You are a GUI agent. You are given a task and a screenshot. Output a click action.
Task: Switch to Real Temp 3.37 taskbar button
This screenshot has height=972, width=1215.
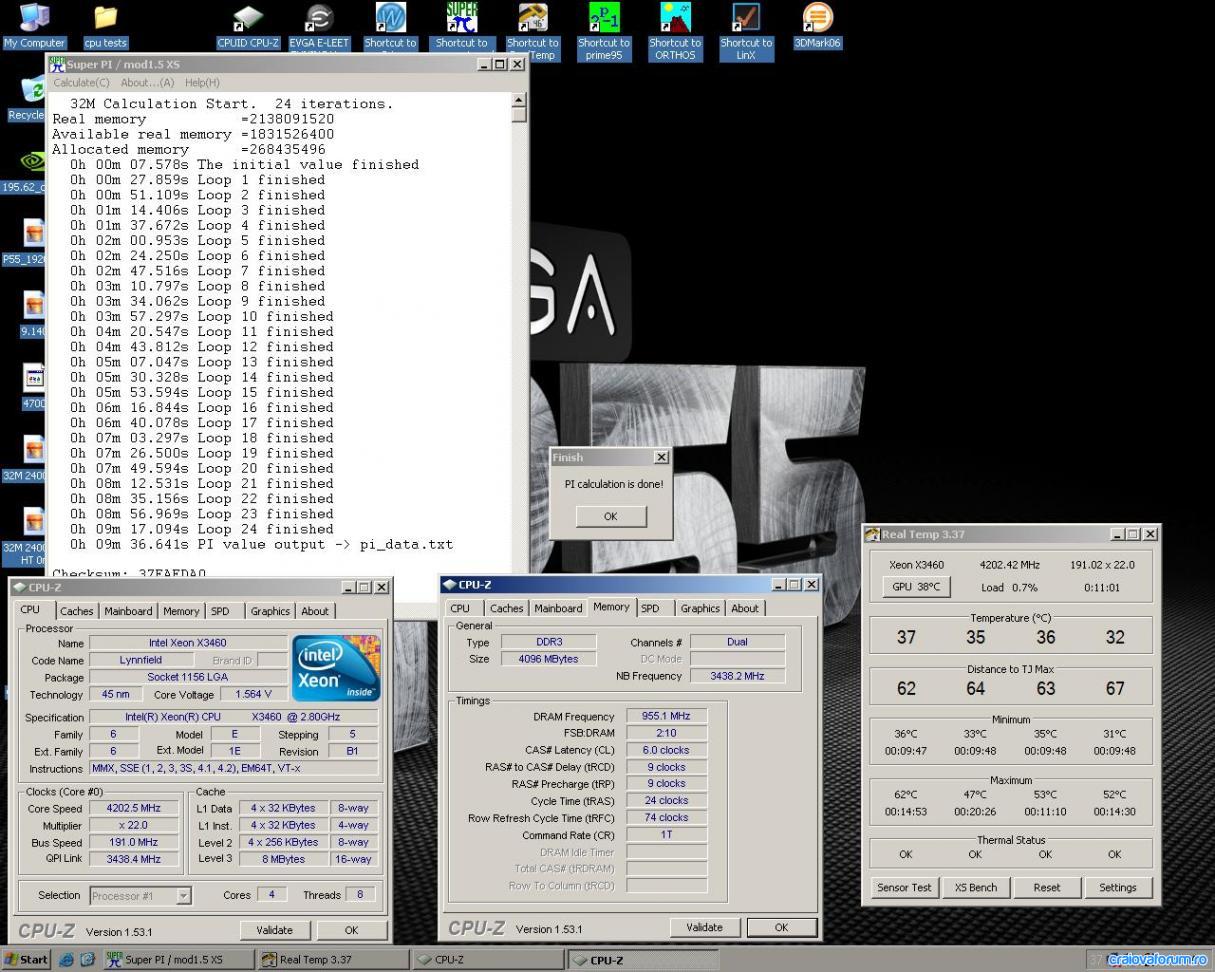click(x=332, y=959)
